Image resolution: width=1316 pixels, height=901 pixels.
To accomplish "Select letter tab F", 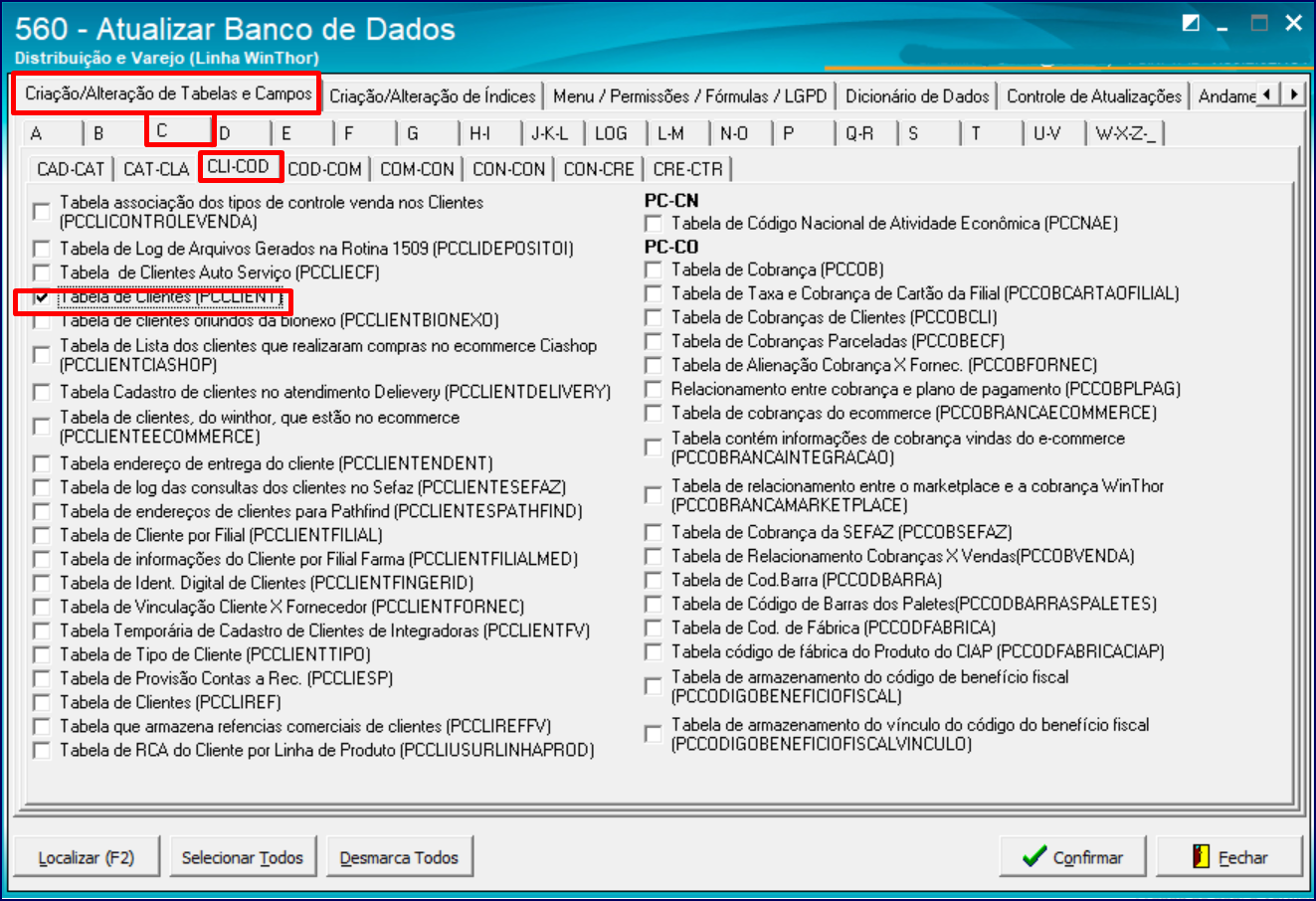I will coord(366,133).
